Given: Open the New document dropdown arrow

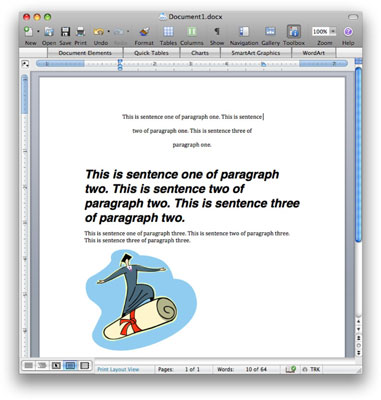Looking at the screenshot, I should pos(38,32).
